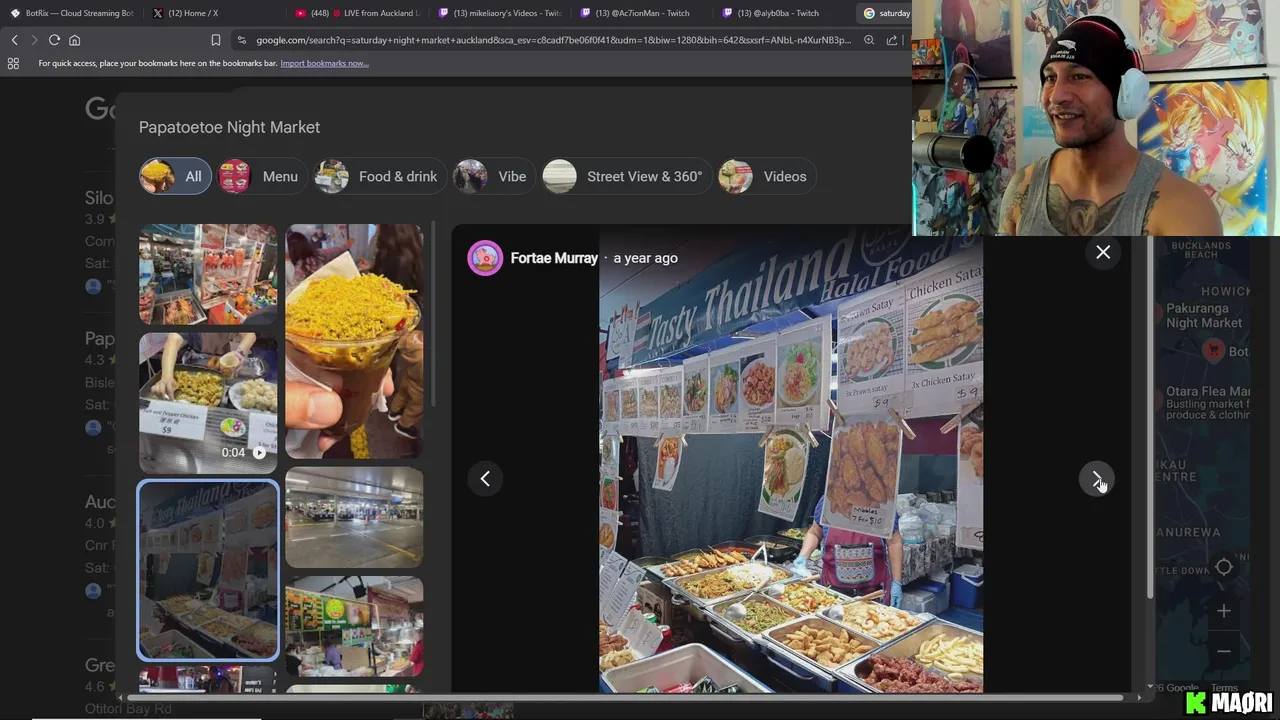The height and width of the screenshot is (720, 1280).
Task: Bookmark this page icon
Action: tap(215, 40)
